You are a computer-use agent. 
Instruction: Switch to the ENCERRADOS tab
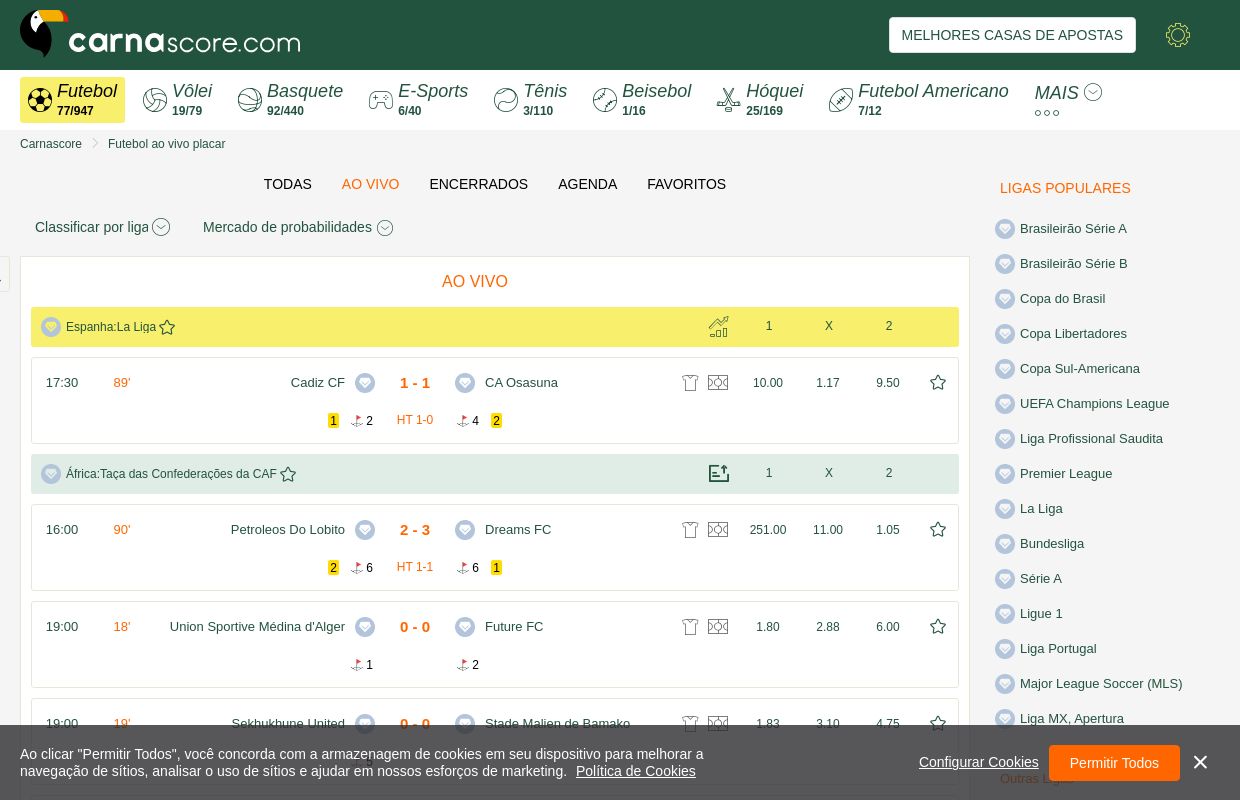coord(478,184)
